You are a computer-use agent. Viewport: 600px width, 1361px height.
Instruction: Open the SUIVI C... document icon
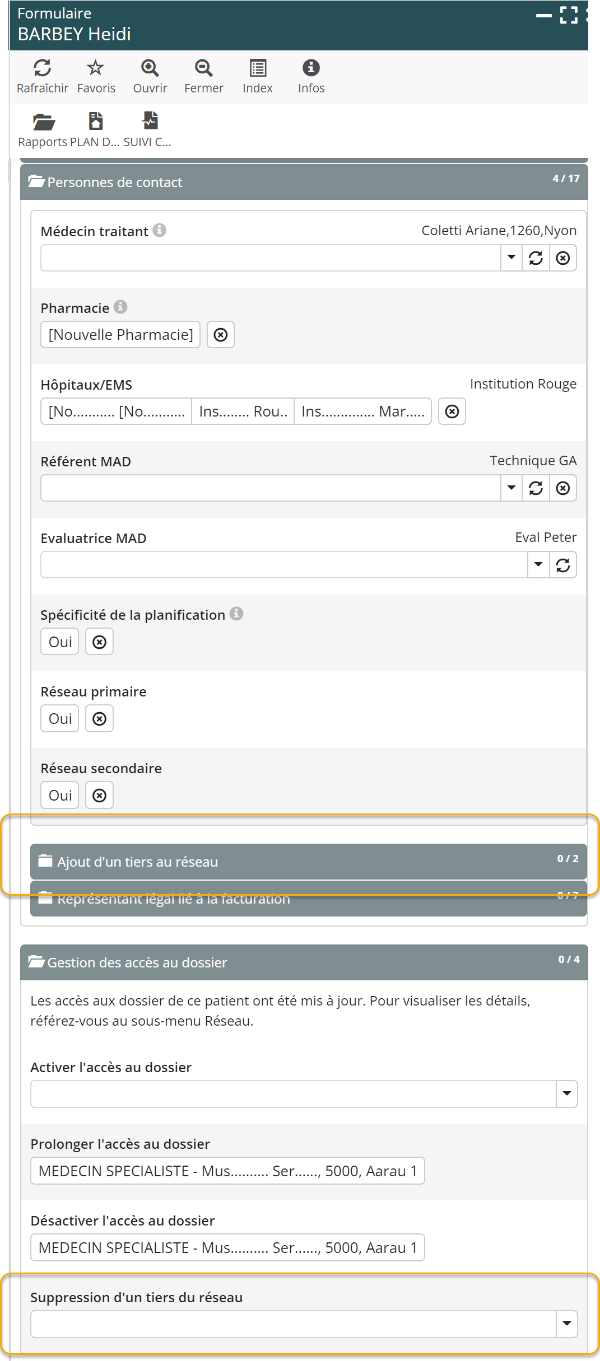[x=149, y=122]
